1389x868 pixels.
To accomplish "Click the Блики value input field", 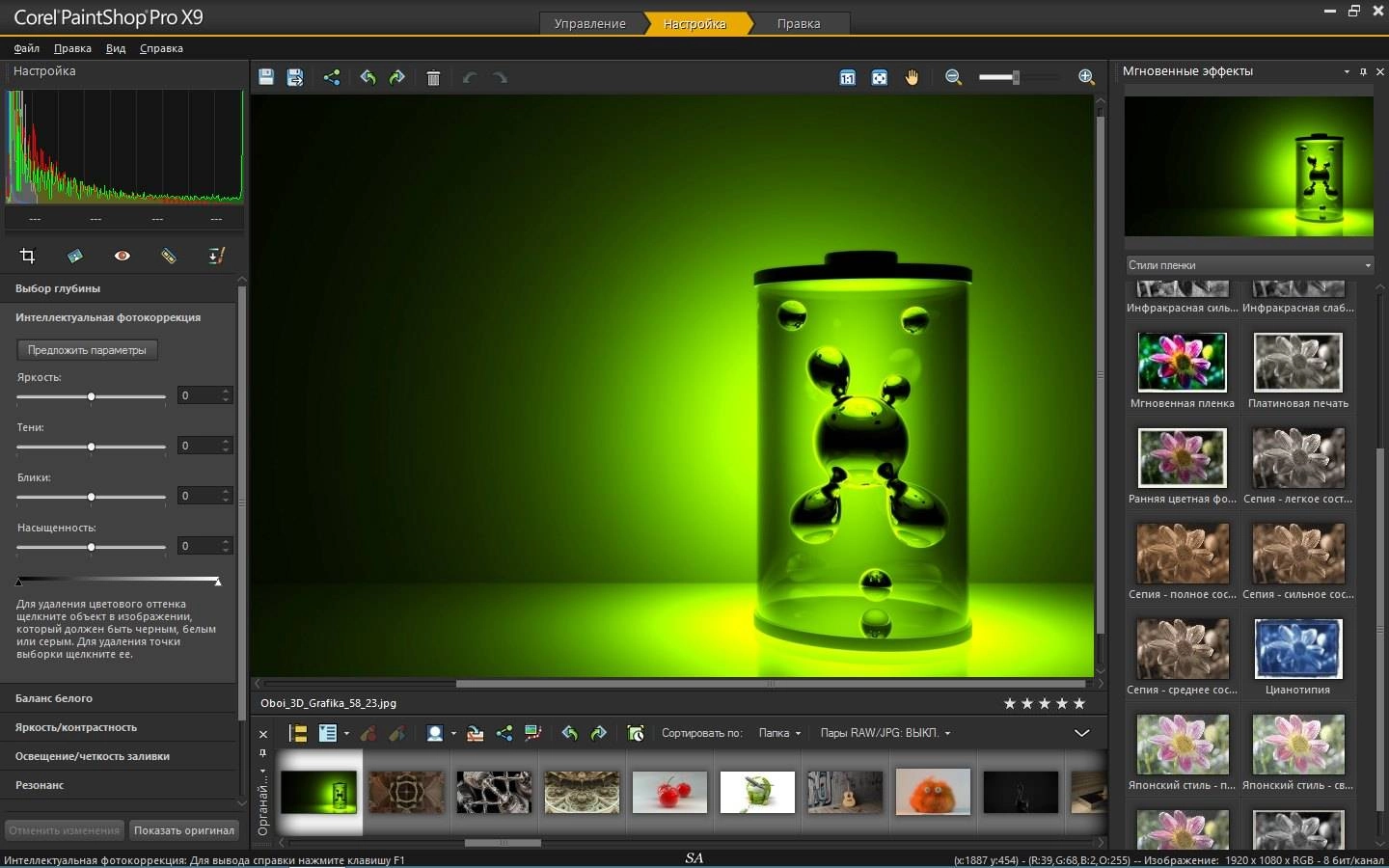I will coord(199,496).
